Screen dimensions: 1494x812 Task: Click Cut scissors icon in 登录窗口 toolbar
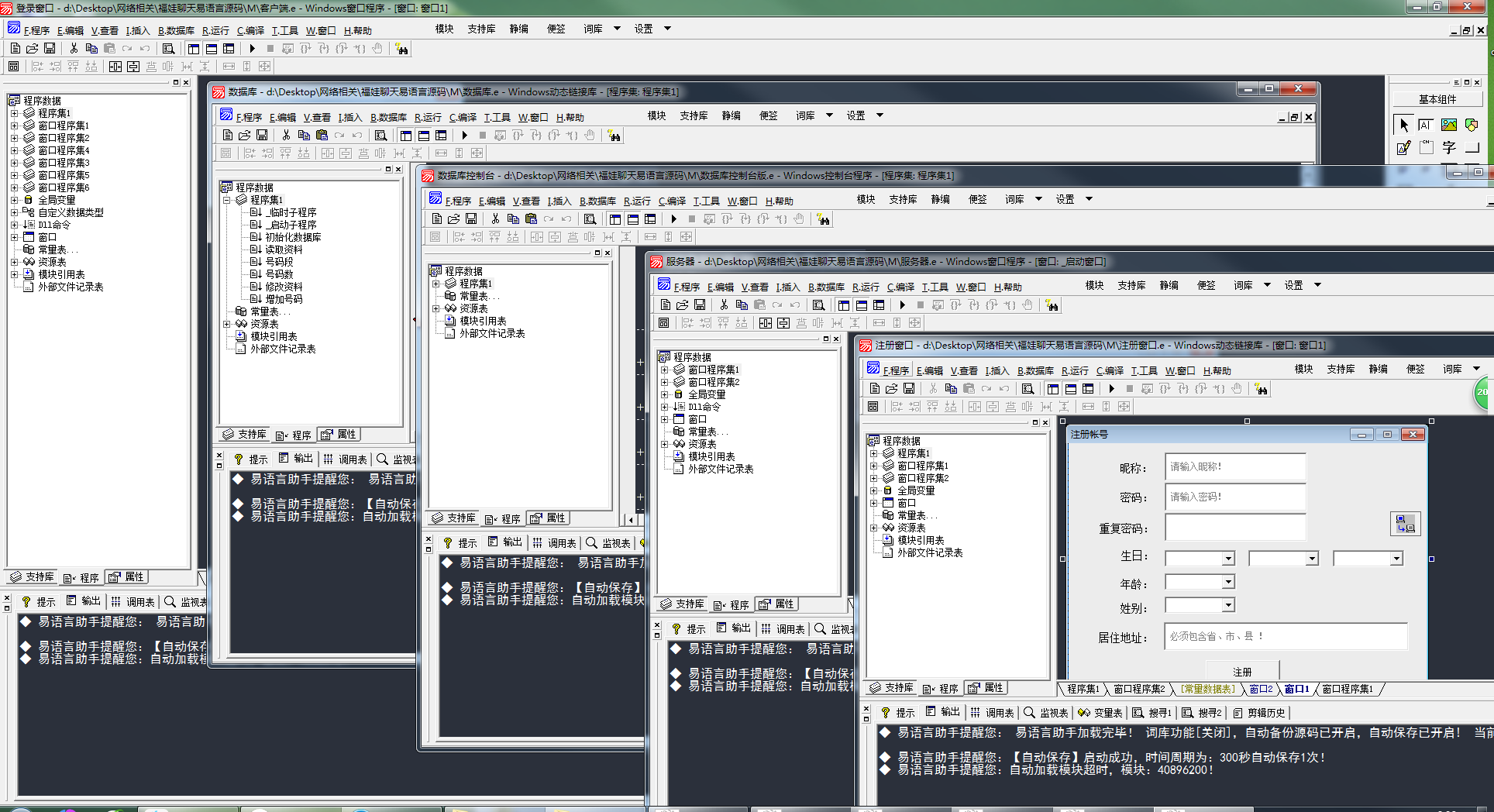click(x=74, y=49)
